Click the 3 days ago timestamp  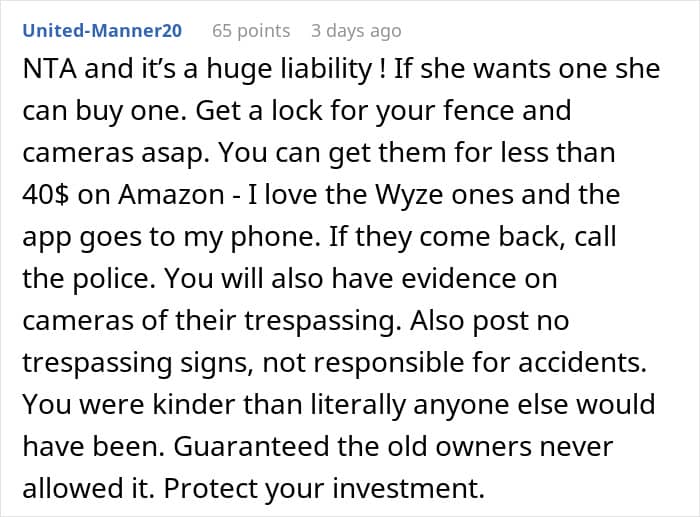tap(356, 31)
